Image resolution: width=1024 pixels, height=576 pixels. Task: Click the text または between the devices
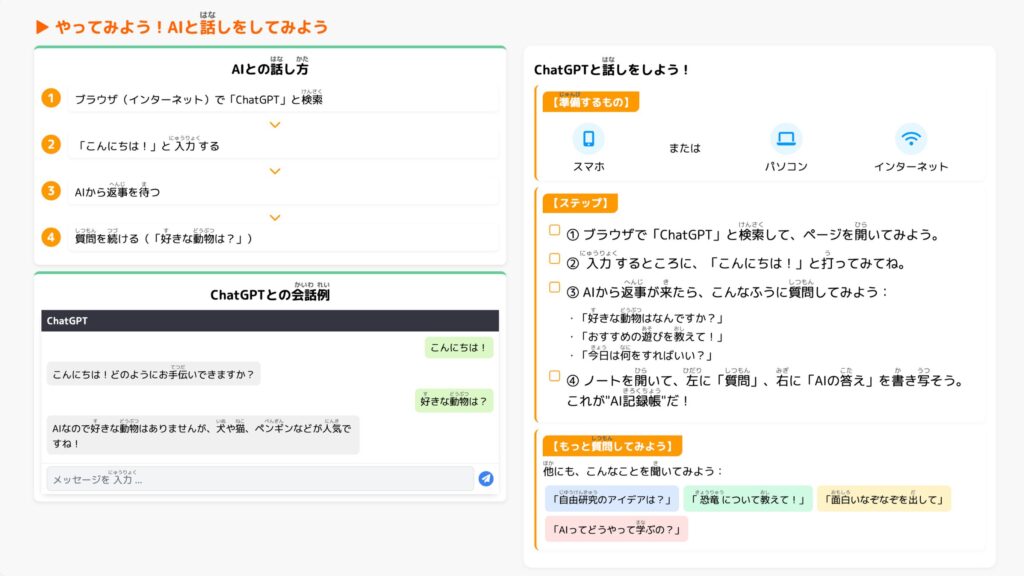(684, 148)
